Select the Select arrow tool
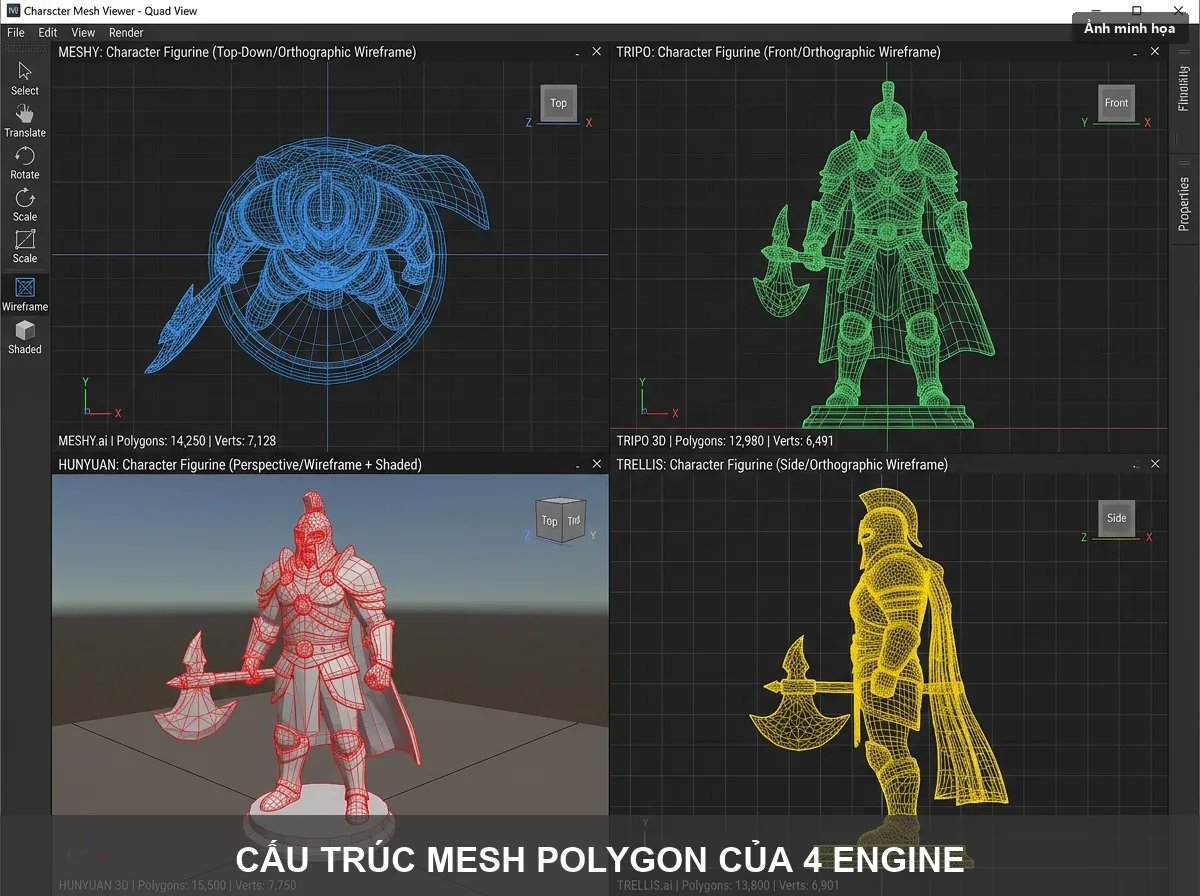Viewport: 1200px width, 896px height. pos(25,78)
